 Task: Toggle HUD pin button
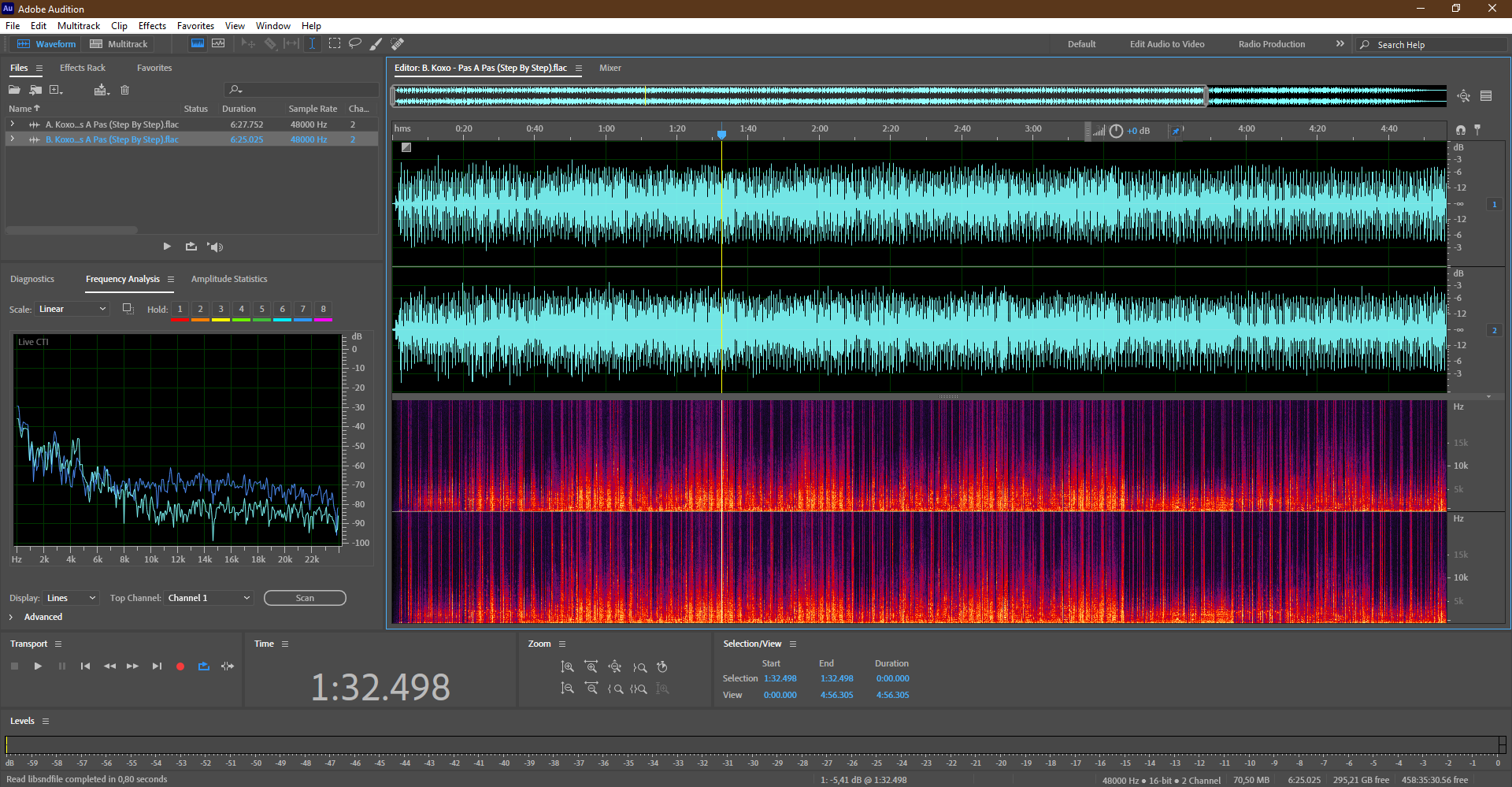(1176, 131)
